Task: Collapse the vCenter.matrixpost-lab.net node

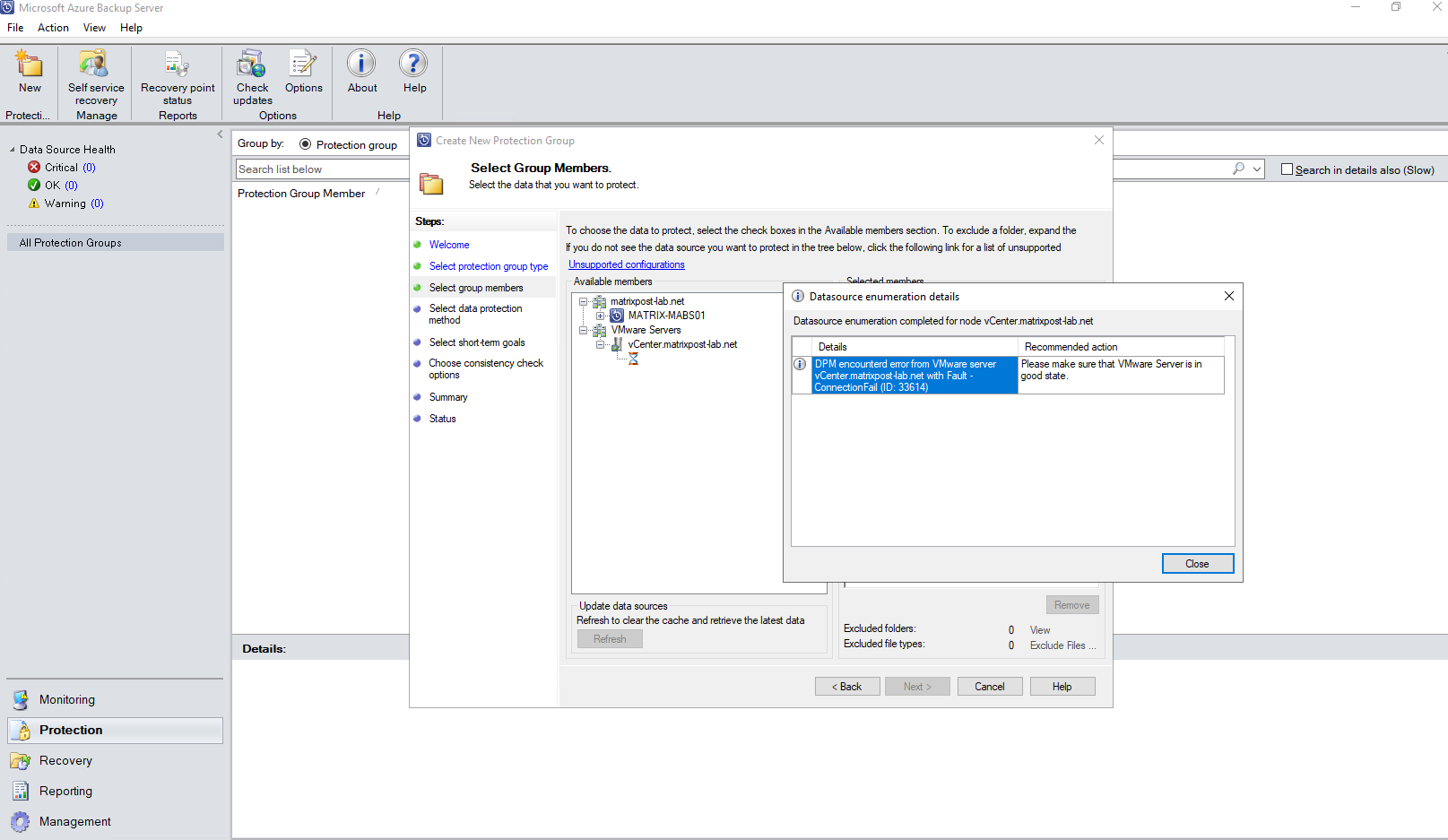Action: coord(601,344)
